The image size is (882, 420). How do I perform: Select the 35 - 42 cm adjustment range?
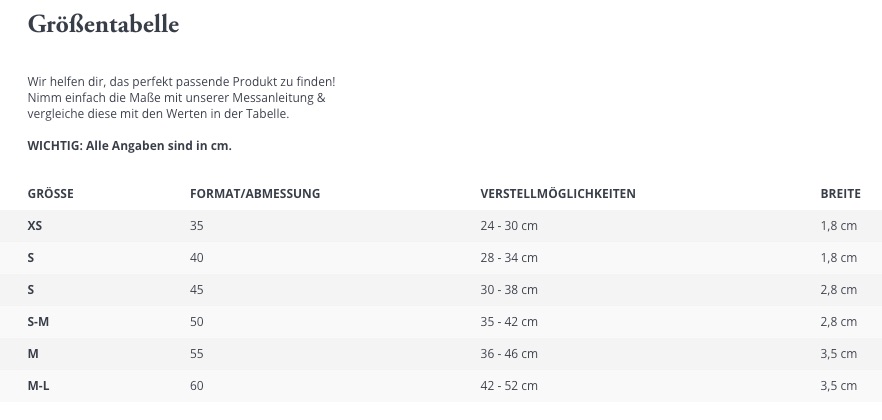pyautogui.click(x=509, y=322)
